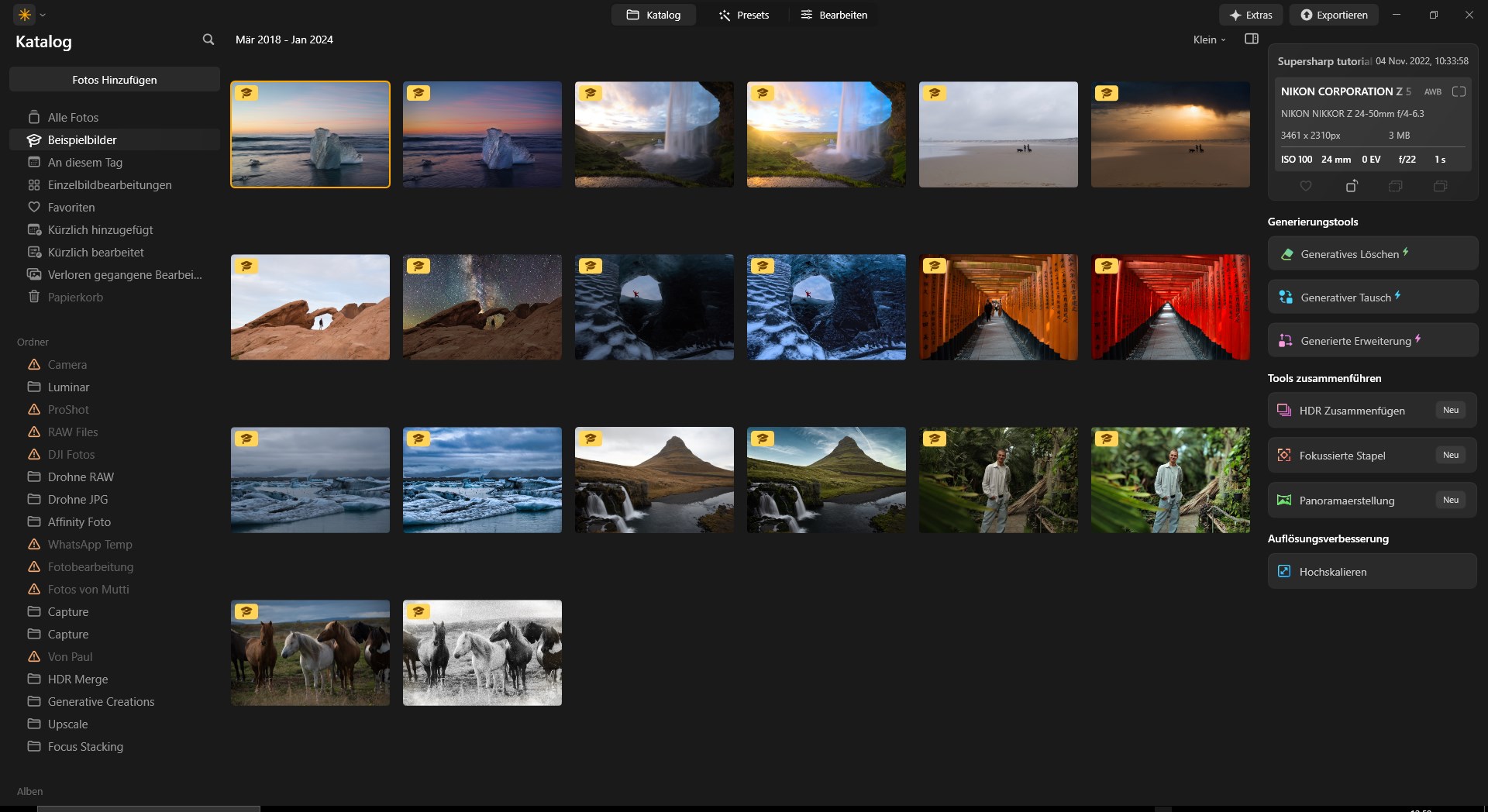The height and width of the screenshot is (812, 1488).
Task: Toggle the right info panel visibility
Action: pyautogui.click(x=1251, y=39)
